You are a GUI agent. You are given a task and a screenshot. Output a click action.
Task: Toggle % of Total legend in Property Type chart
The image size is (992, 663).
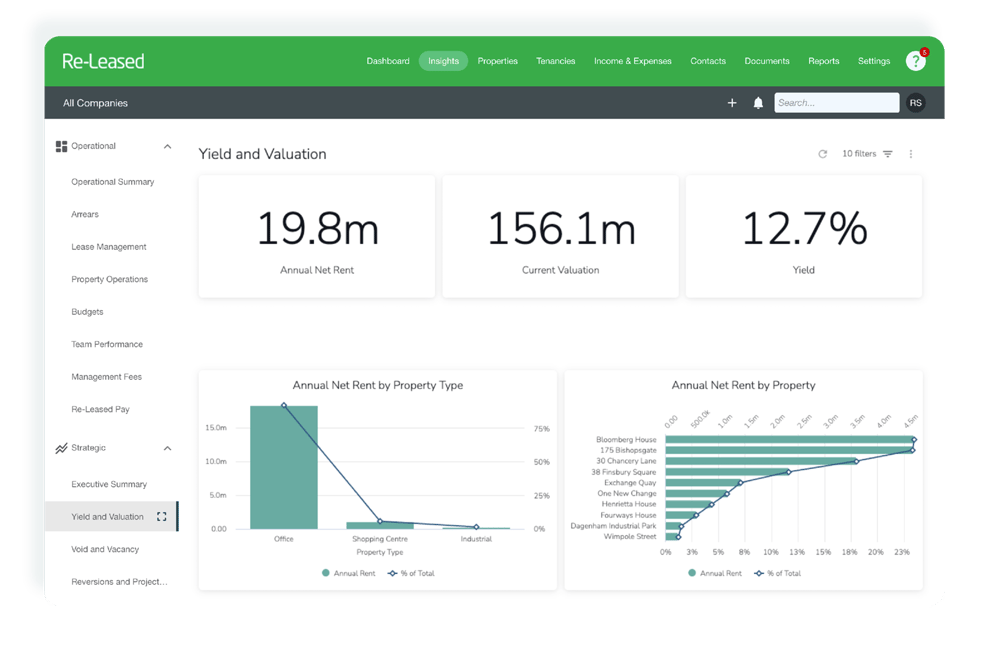[411, 573]
